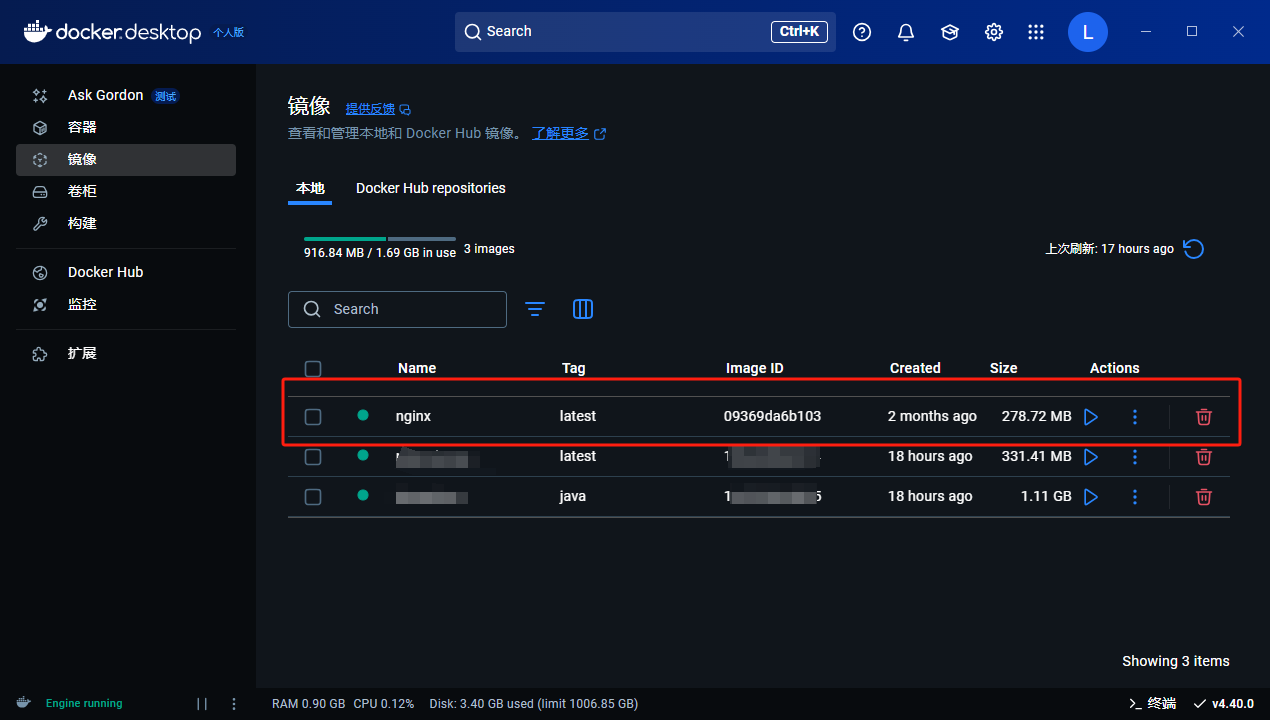Click the 1.11 GB size value
The width and height of the screenshot is (1270, 720).
click(x=1046, y=496)
